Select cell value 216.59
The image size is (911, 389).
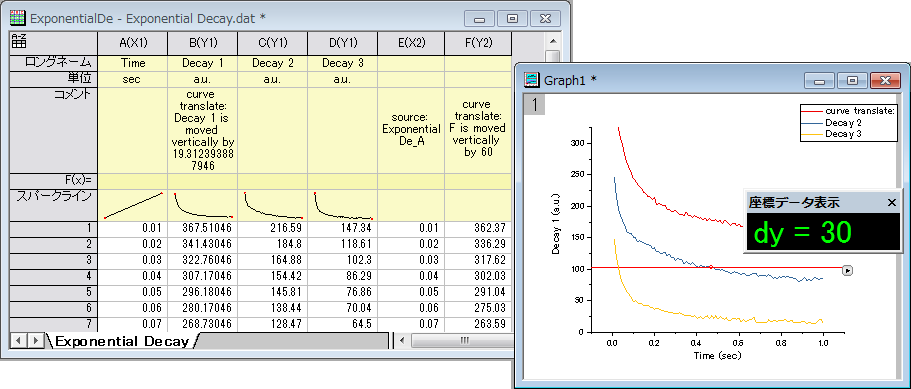click(272, 228)
